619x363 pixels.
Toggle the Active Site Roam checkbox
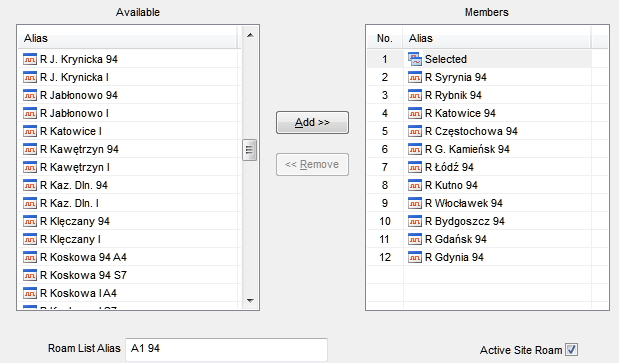[571, 349]
